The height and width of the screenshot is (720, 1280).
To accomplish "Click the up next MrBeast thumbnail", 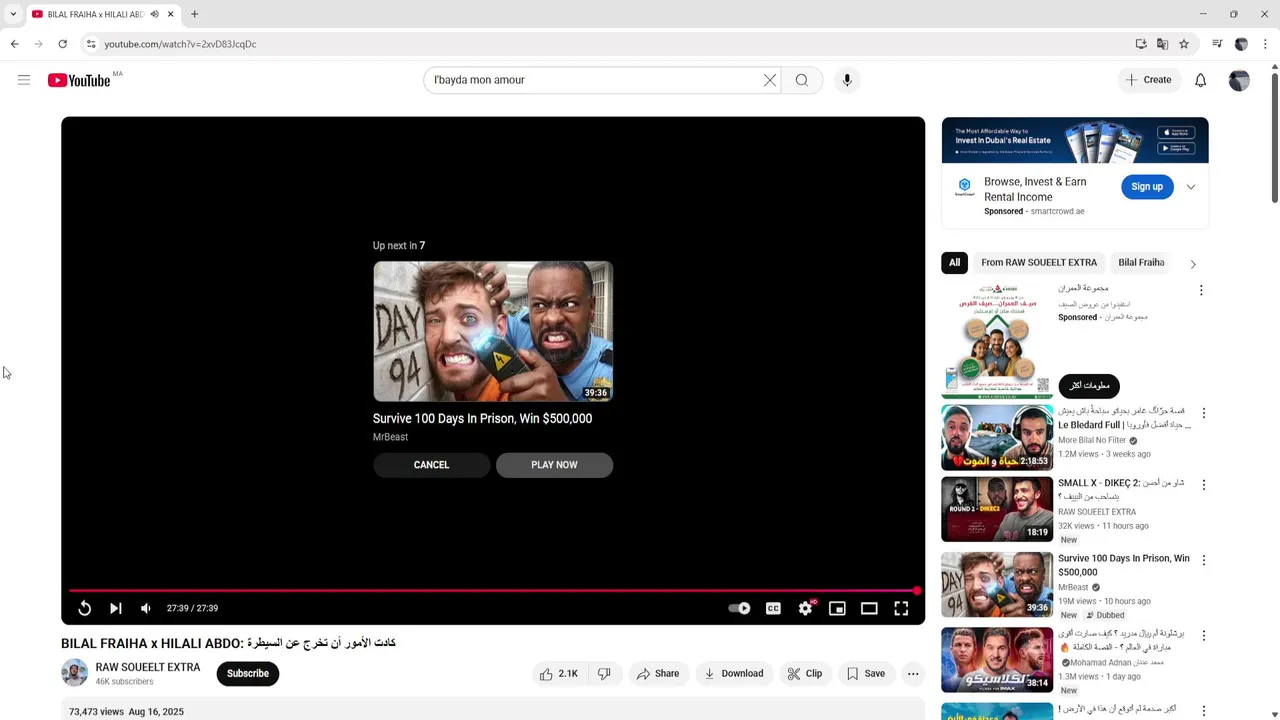I will point(493,331).
